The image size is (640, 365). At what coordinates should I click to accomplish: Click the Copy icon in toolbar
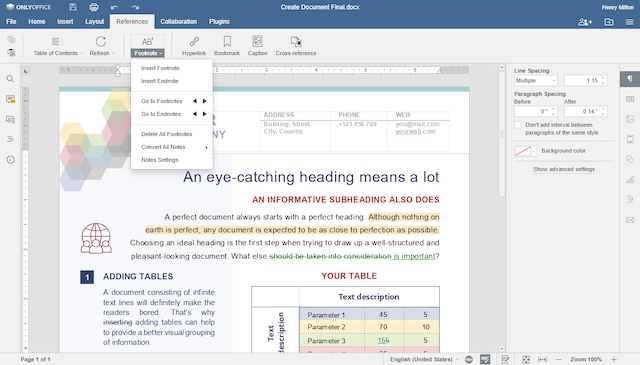coord(11,39)
